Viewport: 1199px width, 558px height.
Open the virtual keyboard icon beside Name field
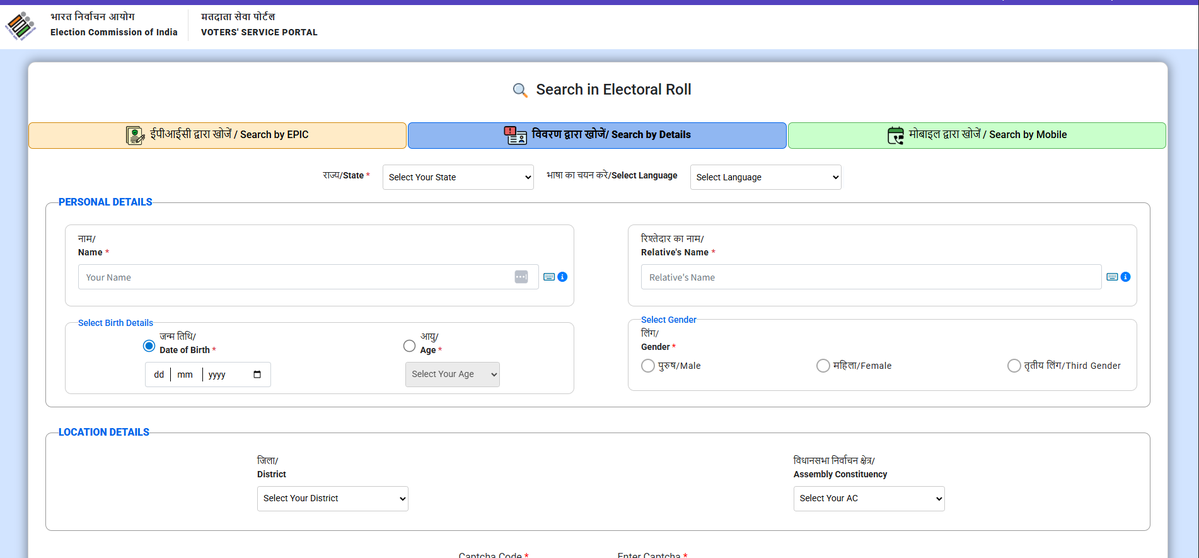click(x=549, y=277)
